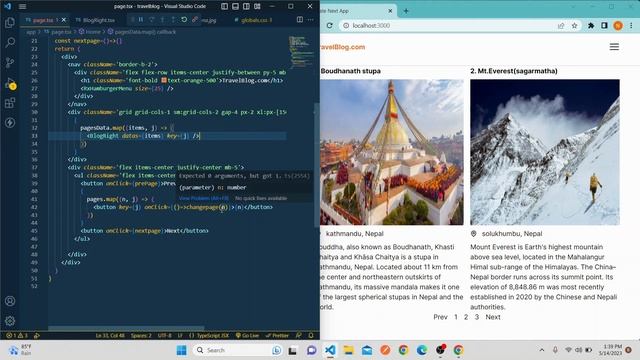Toggle the bottom panel layout icon

coord(236,6)
